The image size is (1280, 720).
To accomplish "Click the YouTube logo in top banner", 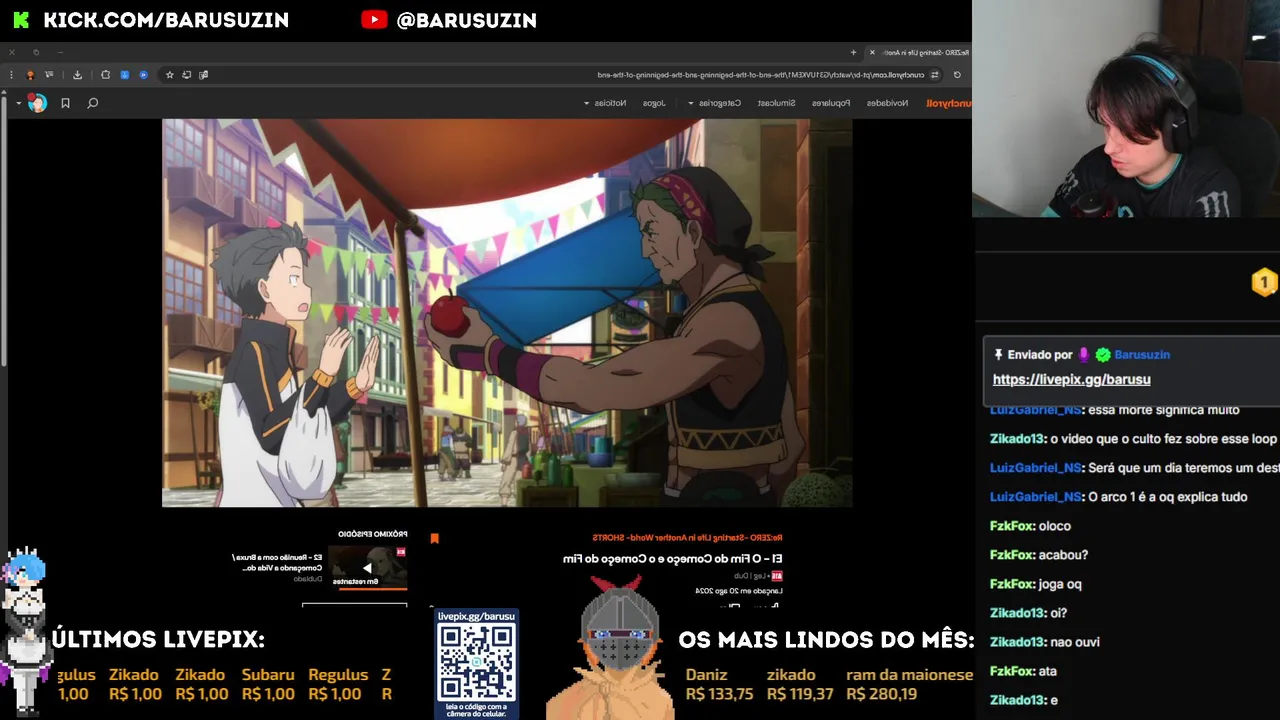I will tap(374, 20).
